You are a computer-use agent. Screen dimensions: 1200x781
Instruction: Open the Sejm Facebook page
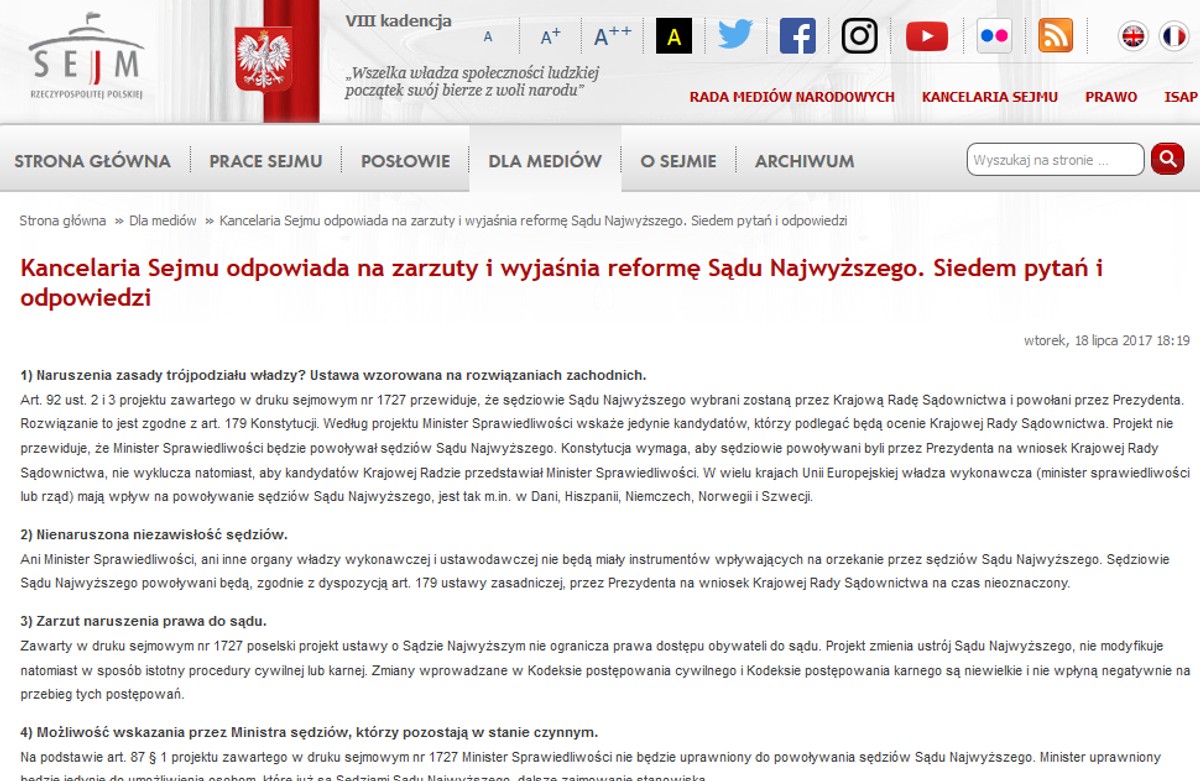click(797, 36)
